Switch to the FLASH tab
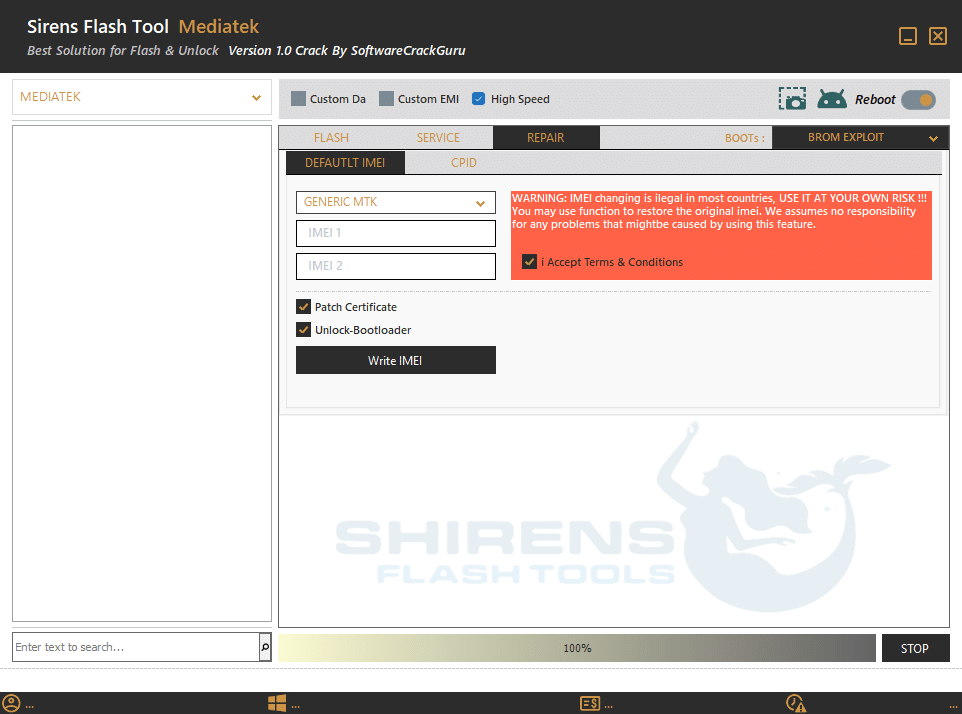 [331, 138]
